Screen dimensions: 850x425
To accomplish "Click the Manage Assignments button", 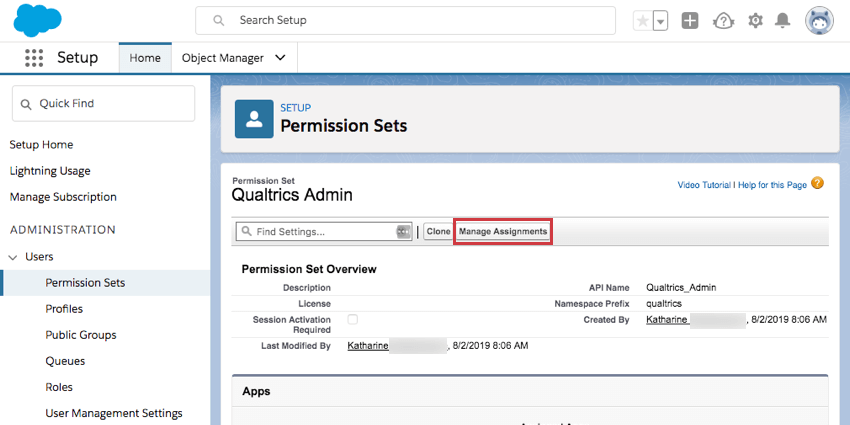I will 503,232.
